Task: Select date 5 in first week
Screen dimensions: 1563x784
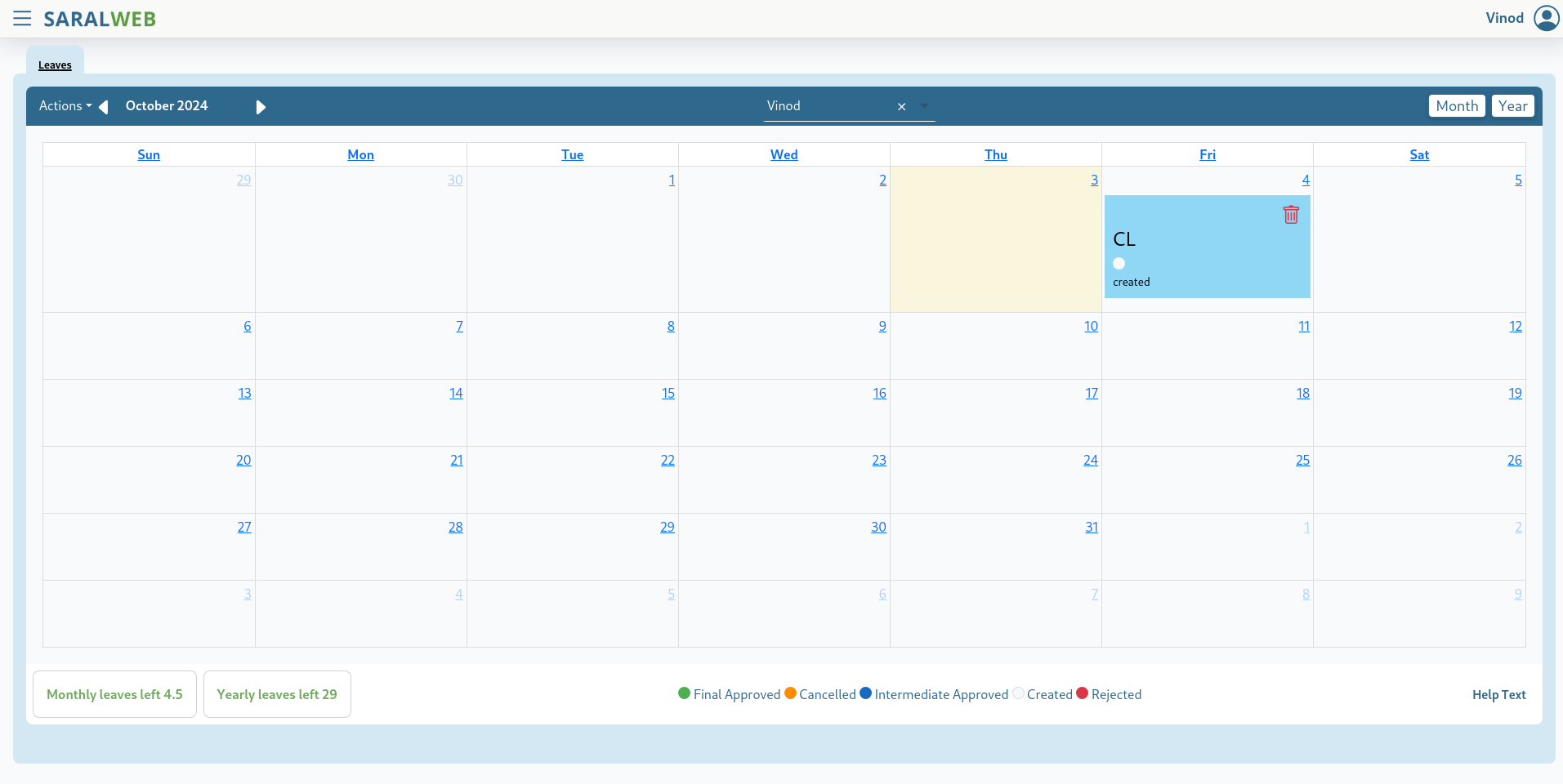Action: (1518, 180)
